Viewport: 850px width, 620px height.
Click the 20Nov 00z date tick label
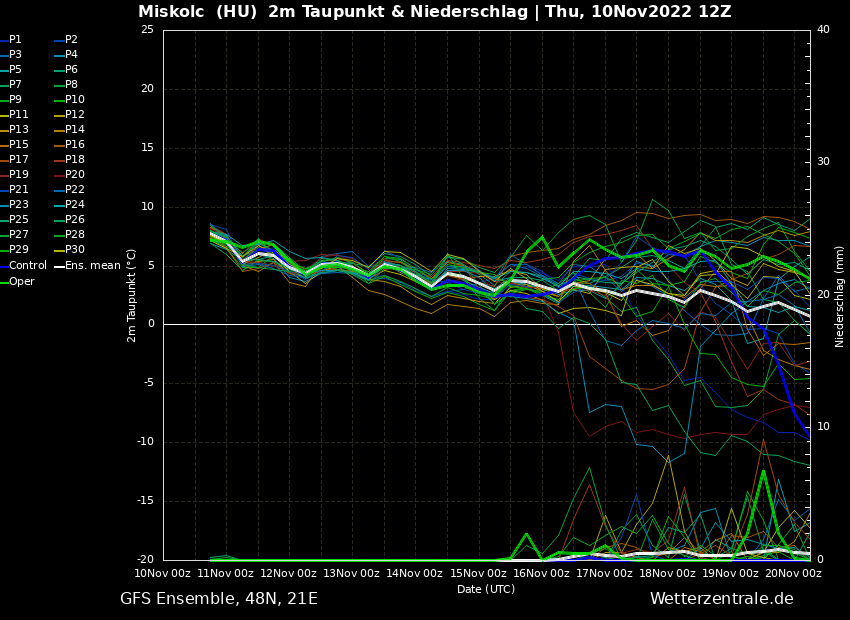click(793, 573)
